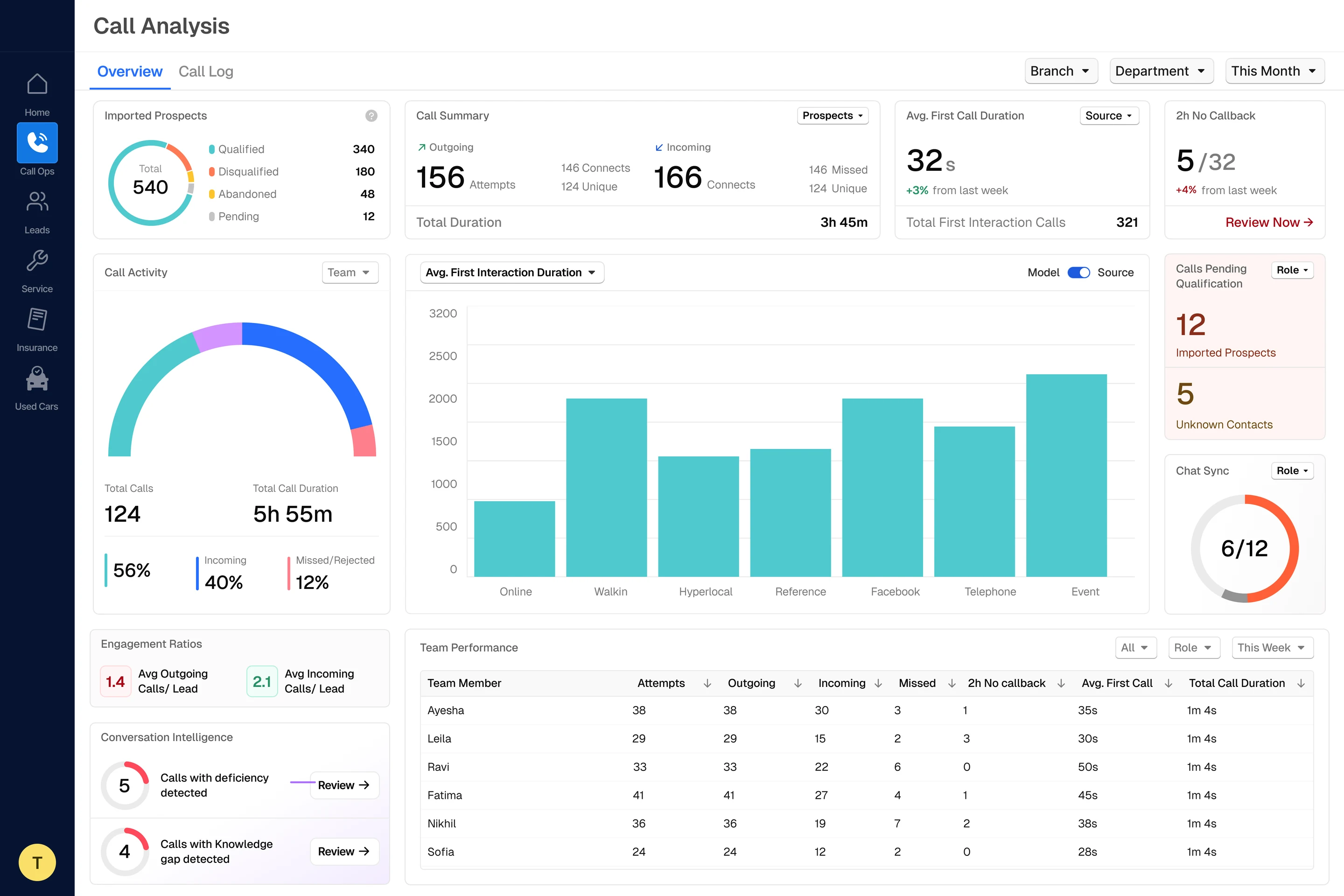The image size is (1344, 896).
Task: Open the Branch dropdown
Action: [1061, 71]
